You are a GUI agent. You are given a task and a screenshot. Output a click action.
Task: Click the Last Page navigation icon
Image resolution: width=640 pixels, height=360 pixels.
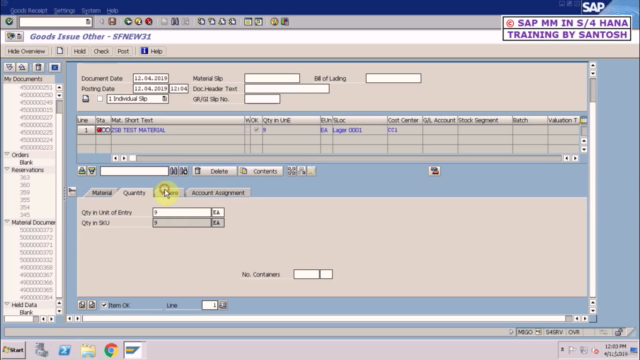click(232, 22)
